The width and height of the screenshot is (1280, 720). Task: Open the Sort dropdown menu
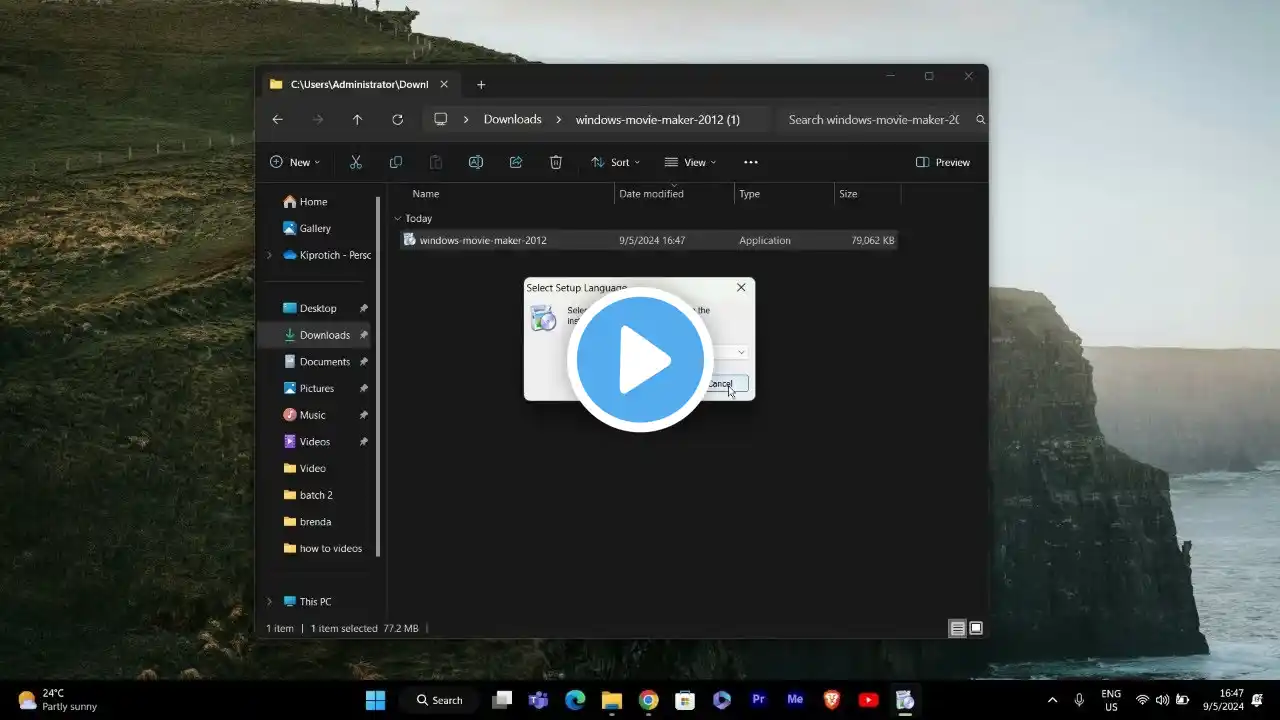click(x=615, y=162)
